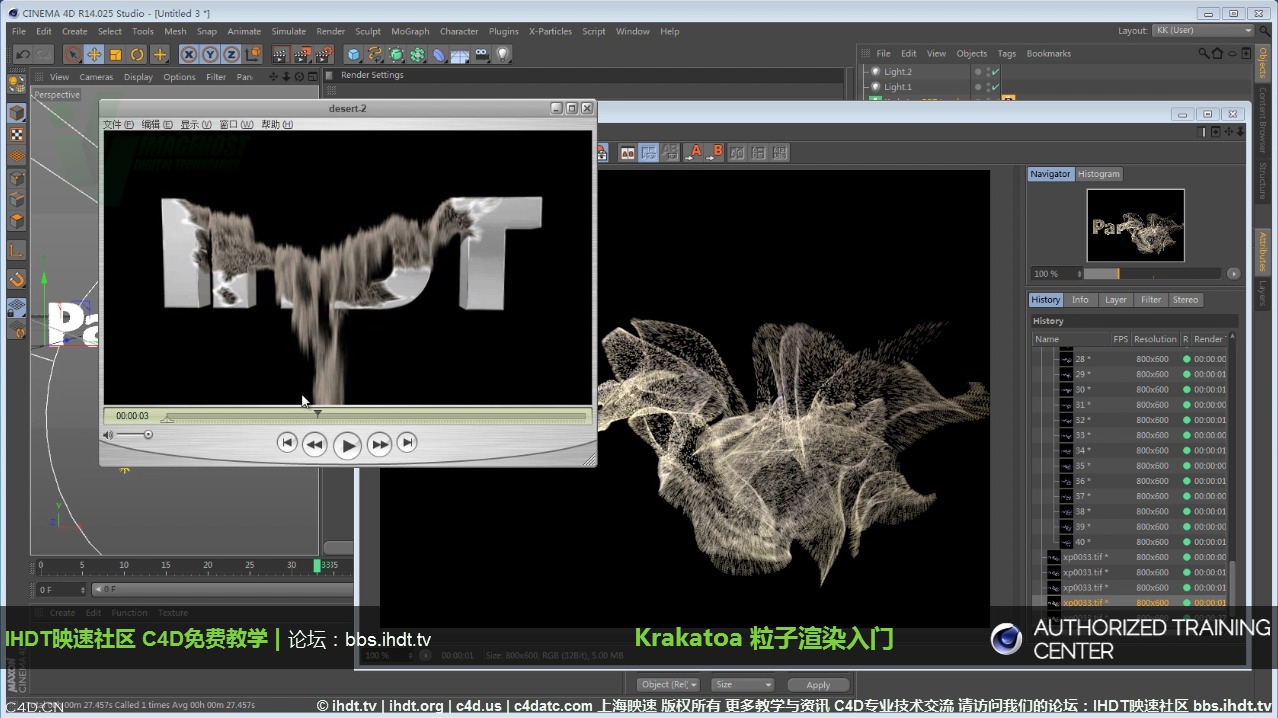The height and width of the screenshot is (718, 1278).
Task: Open the Size dropdown at bottom
Action: (742, 684)
